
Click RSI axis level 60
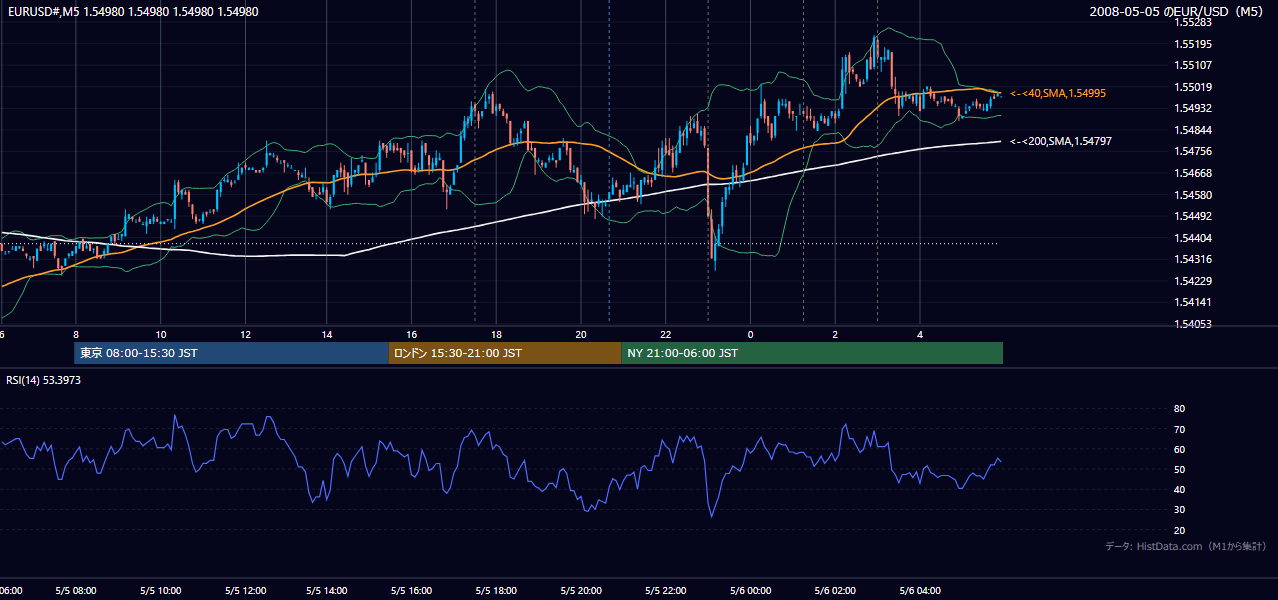[1179, 449]
